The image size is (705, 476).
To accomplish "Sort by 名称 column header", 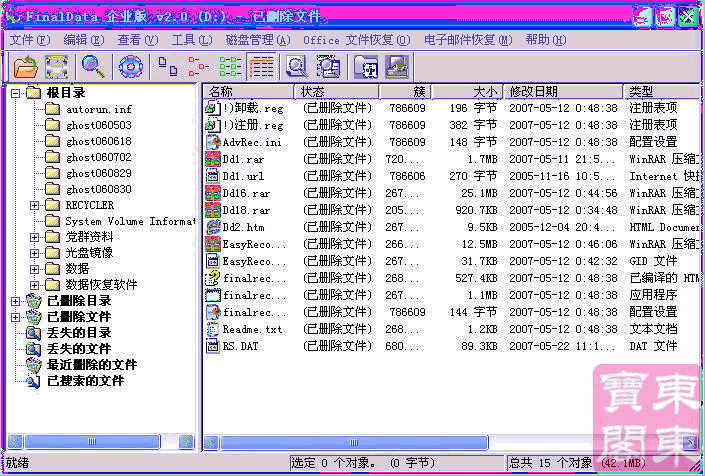I will click(249, 92).
